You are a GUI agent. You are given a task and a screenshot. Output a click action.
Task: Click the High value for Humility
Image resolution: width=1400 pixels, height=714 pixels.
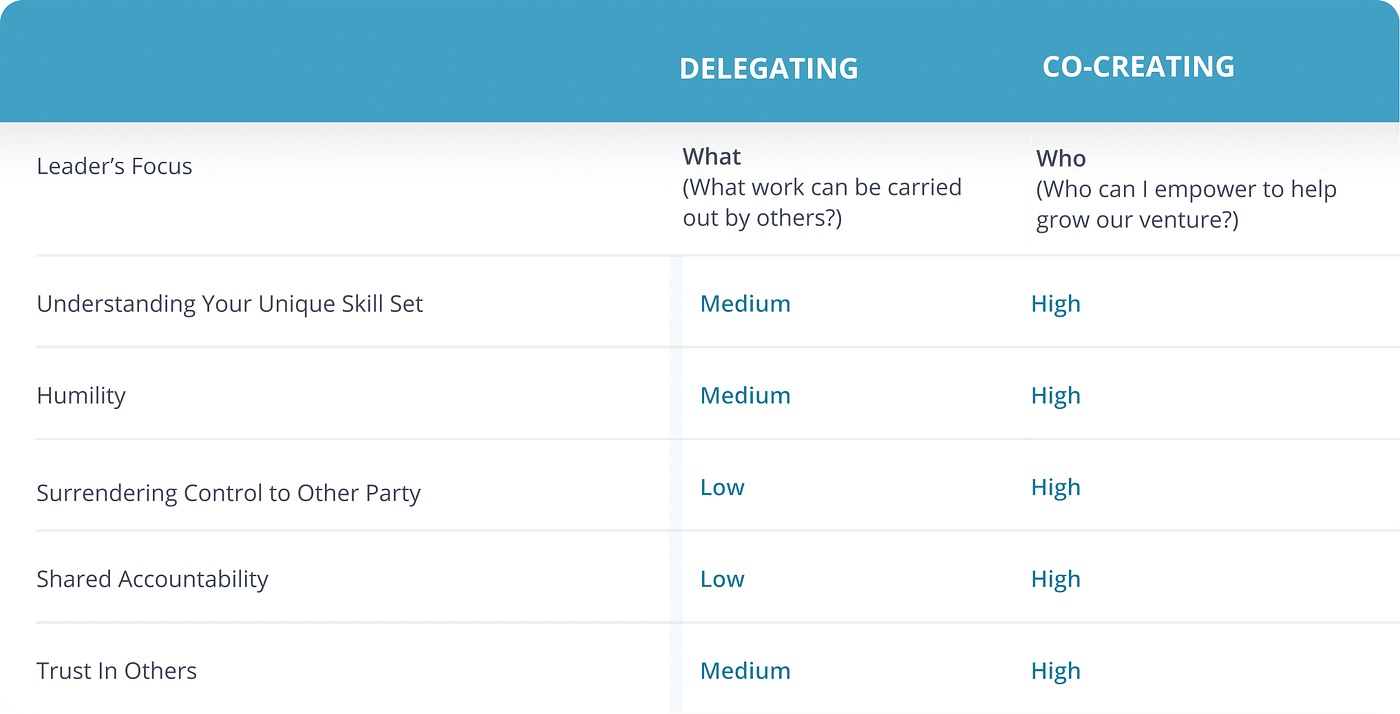(x=1056, y=395)
